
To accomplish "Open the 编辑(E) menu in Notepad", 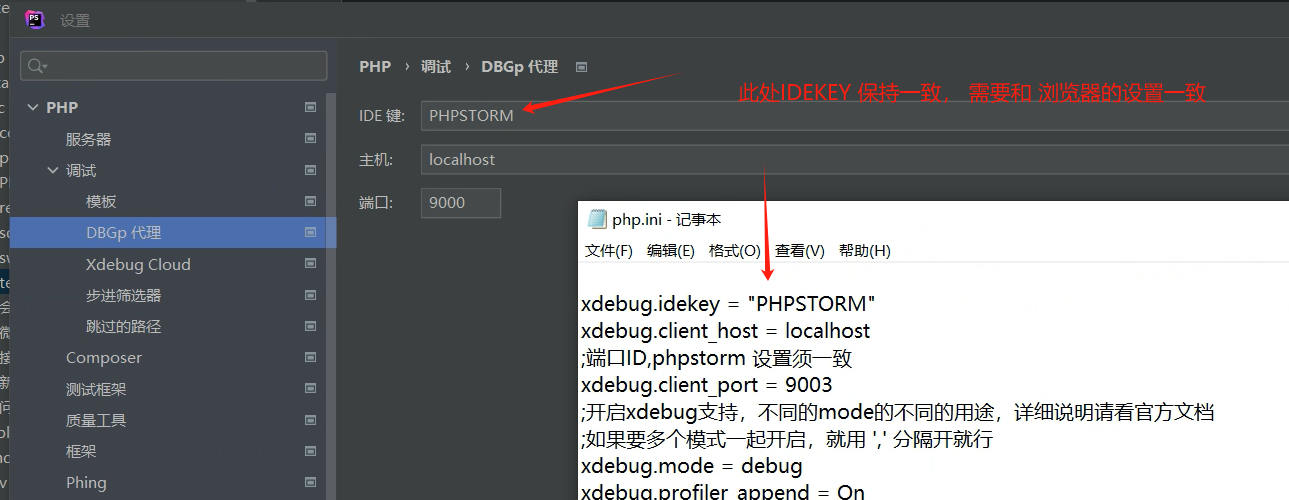I will [671, 250].
